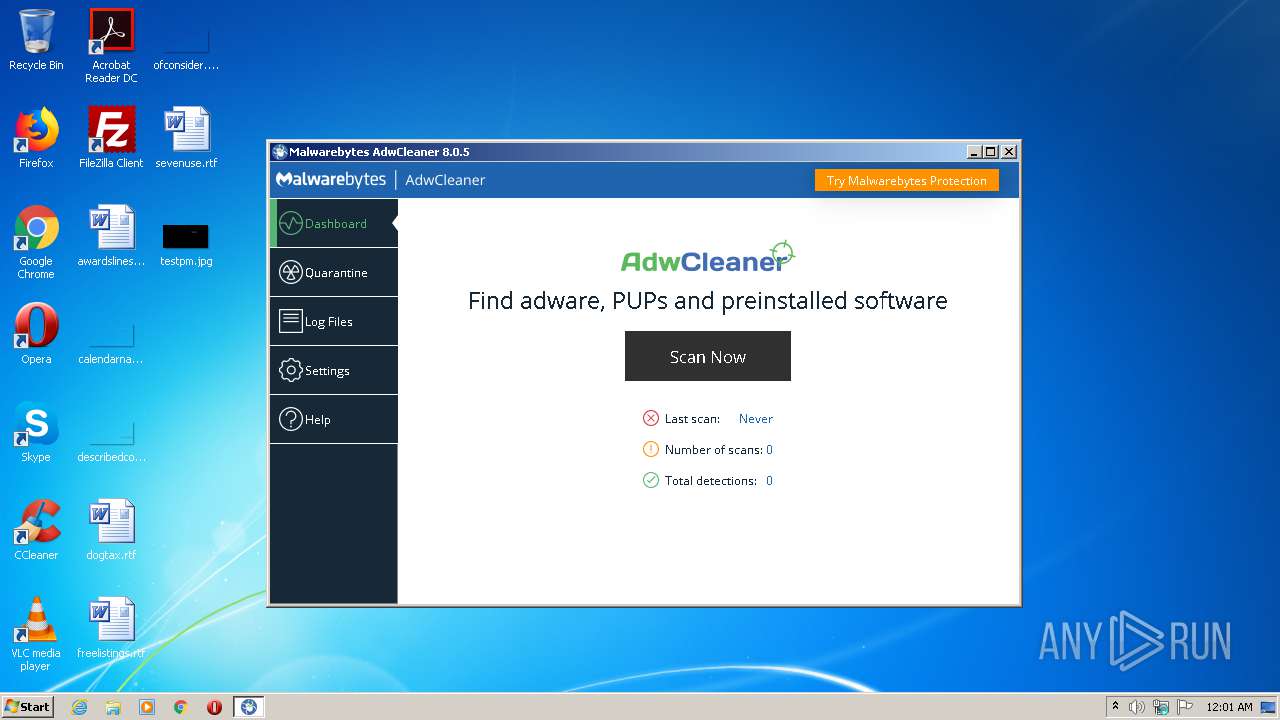Select the Firefox desktop icon
The image size is (1280, 720).
36,137
